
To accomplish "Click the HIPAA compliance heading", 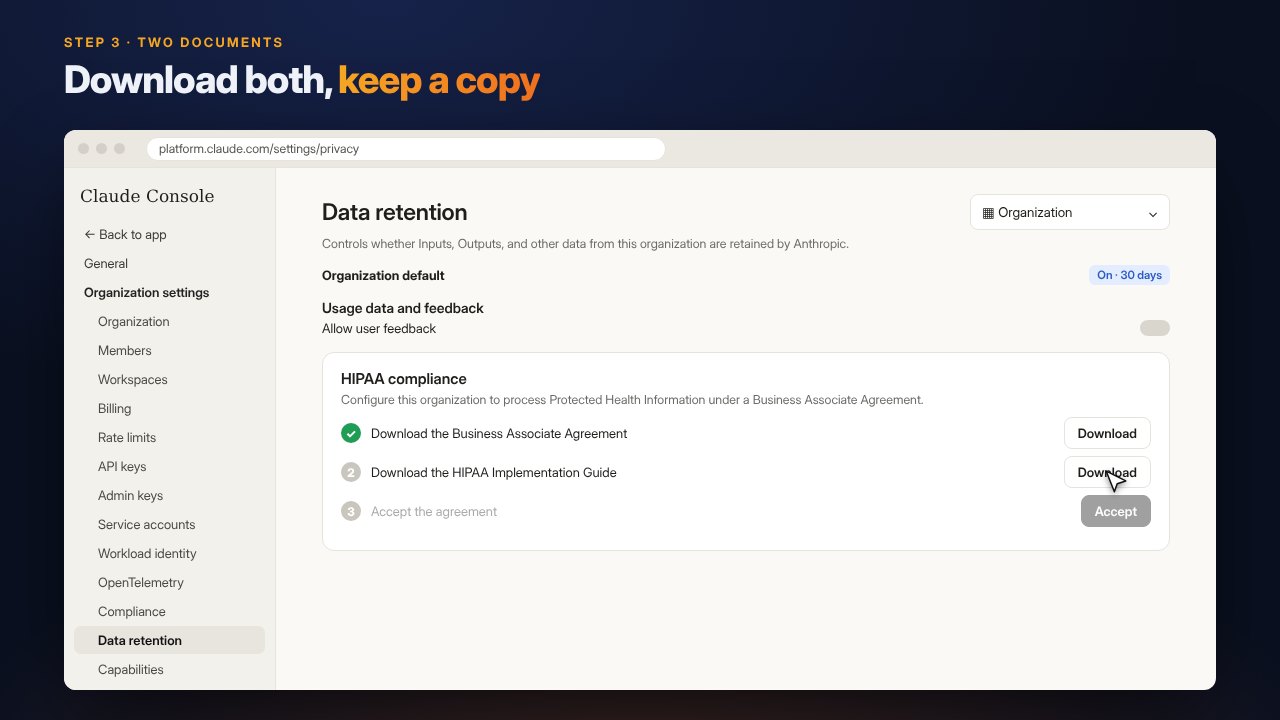I will [x=404, y=379].
